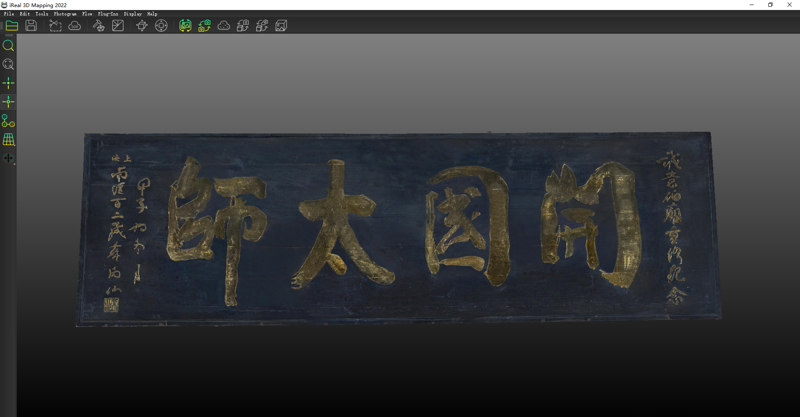This screenshot has height=417, width=800.
Task: Select the connected nodes tool in left sidebar
Action: (8, 121)
